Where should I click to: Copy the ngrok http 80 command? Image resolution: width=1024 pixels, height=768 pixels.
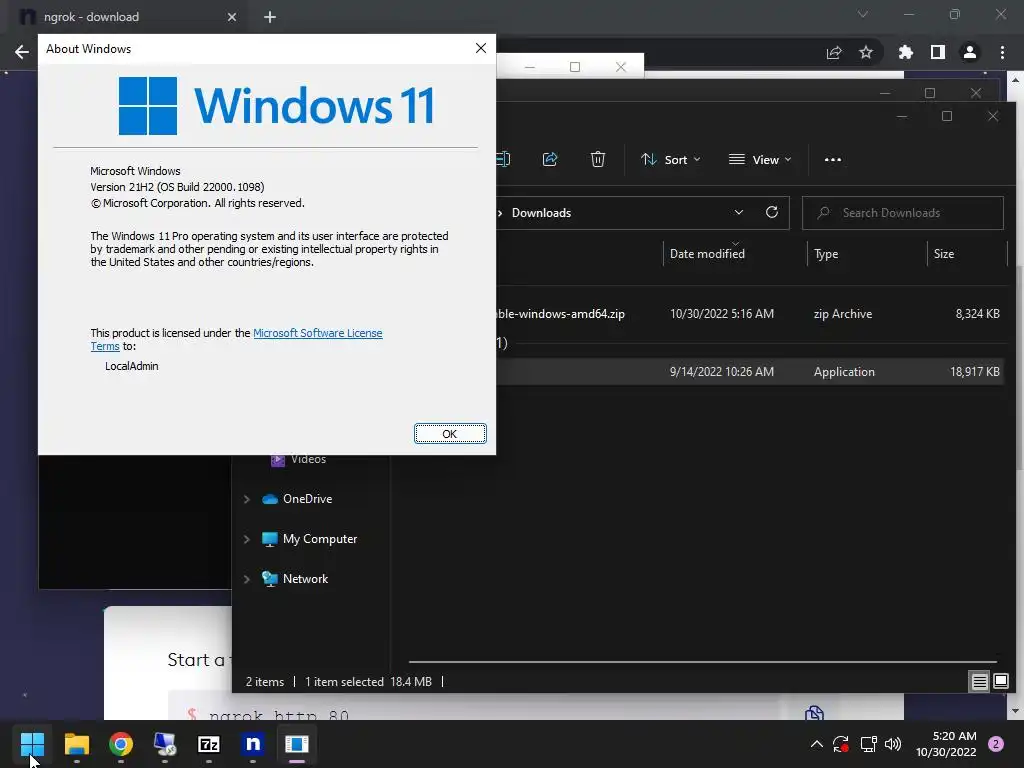pos(814,712)
